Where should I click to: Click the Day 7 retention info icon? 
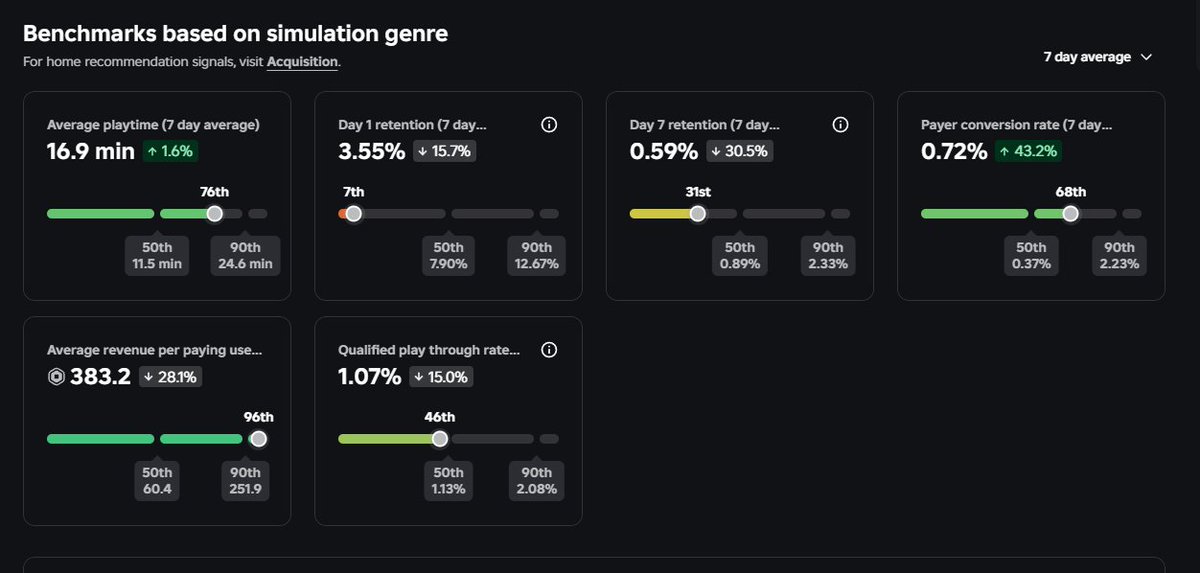[x=840, y=125]
